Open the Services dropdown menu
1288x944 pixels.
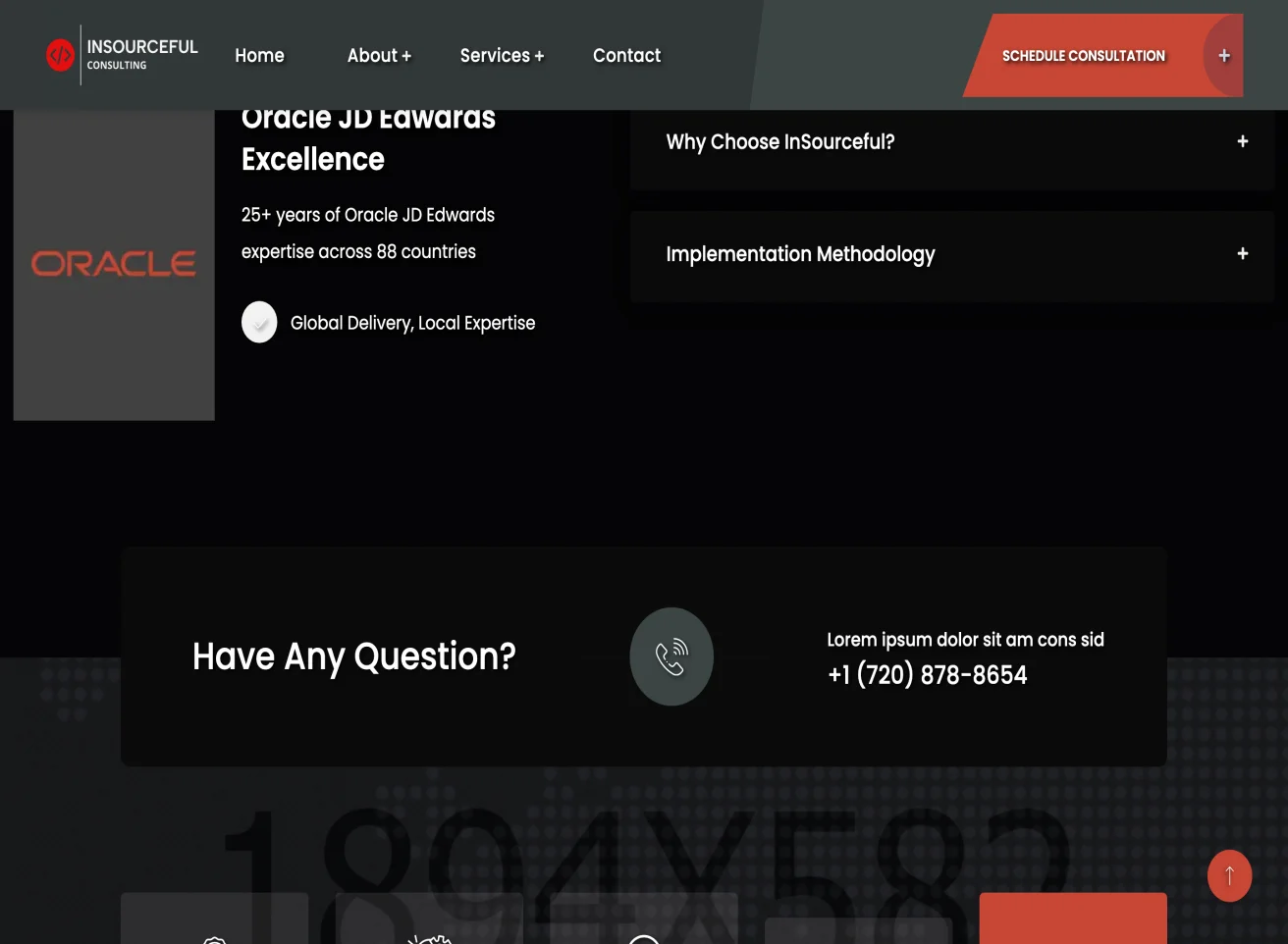tap(502, 55)
